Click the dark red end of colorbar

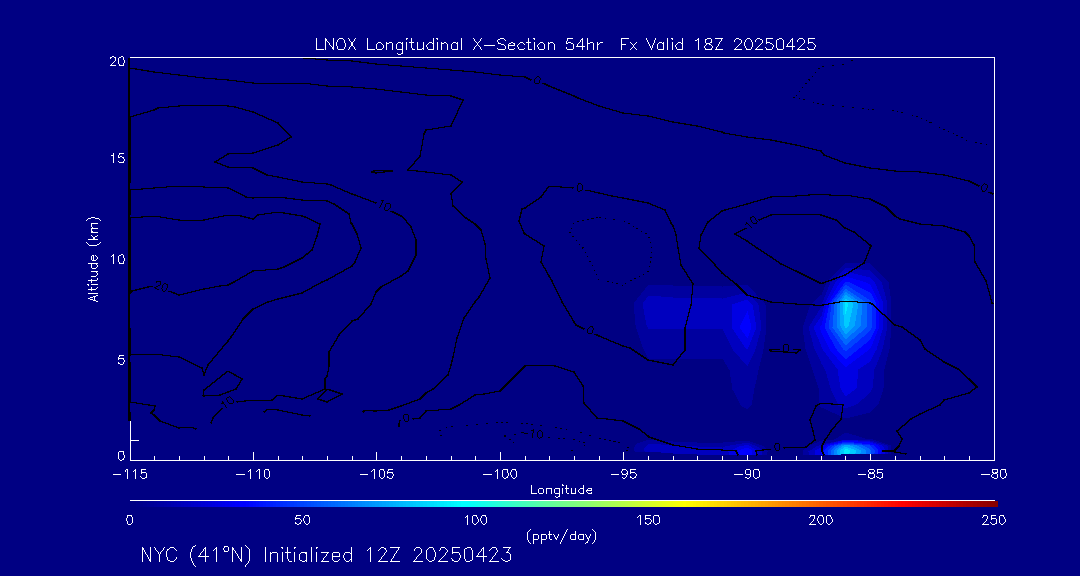pos(988,504)
